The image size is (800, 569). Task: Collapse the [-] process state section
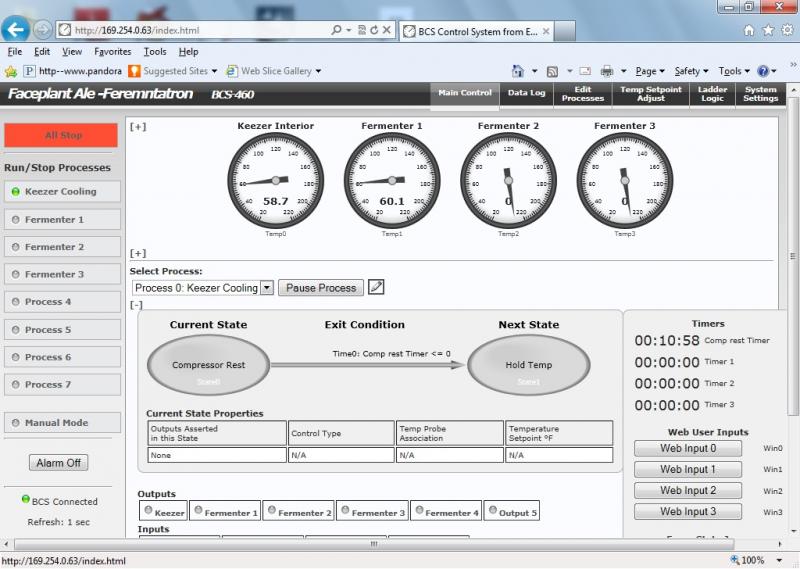[136, 305]
